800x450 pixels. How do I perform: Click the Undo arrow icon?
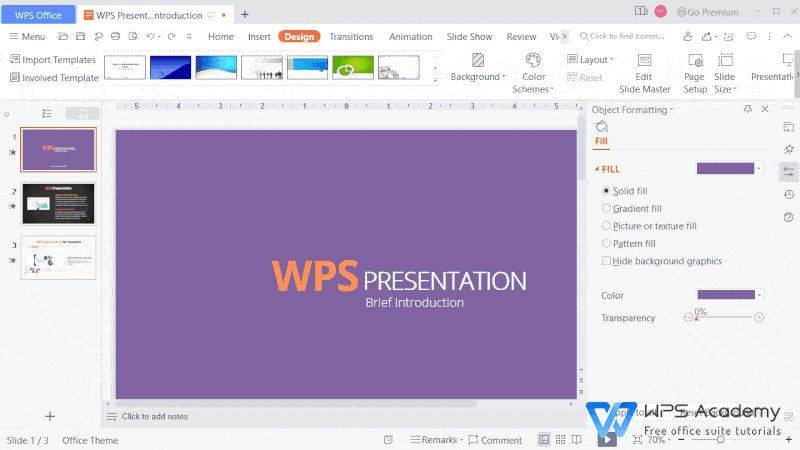pos(151,36)
